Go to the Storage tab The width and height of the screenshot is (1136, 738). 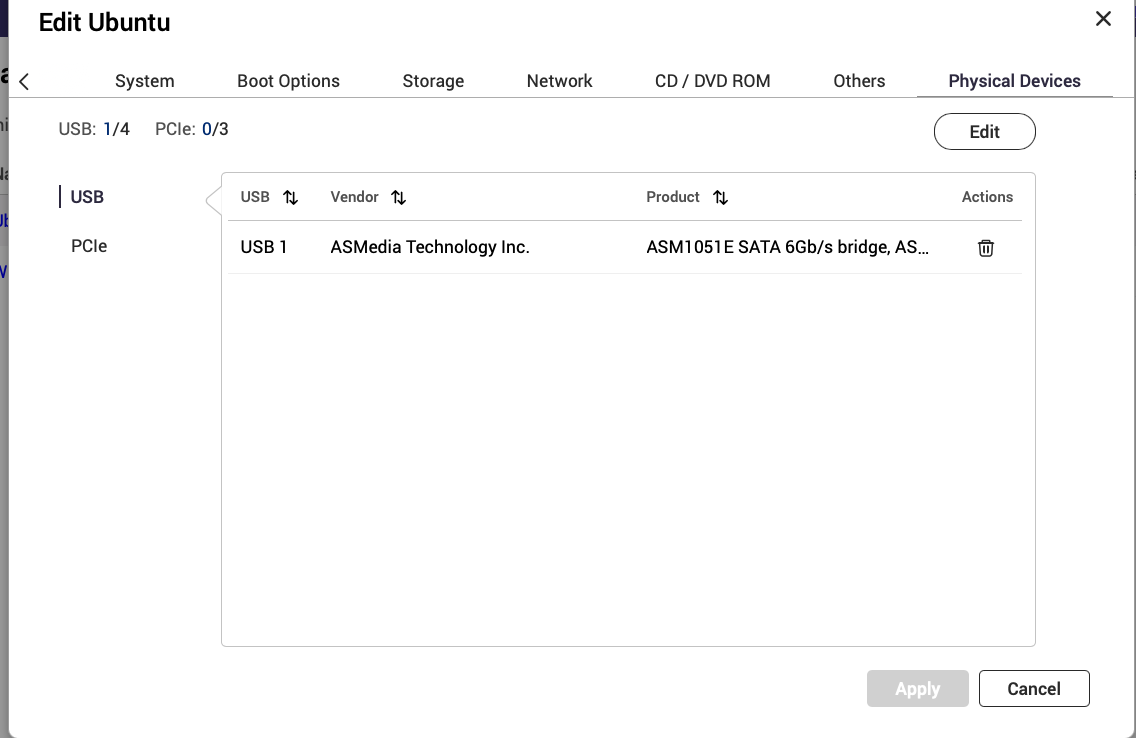point(433,81)
